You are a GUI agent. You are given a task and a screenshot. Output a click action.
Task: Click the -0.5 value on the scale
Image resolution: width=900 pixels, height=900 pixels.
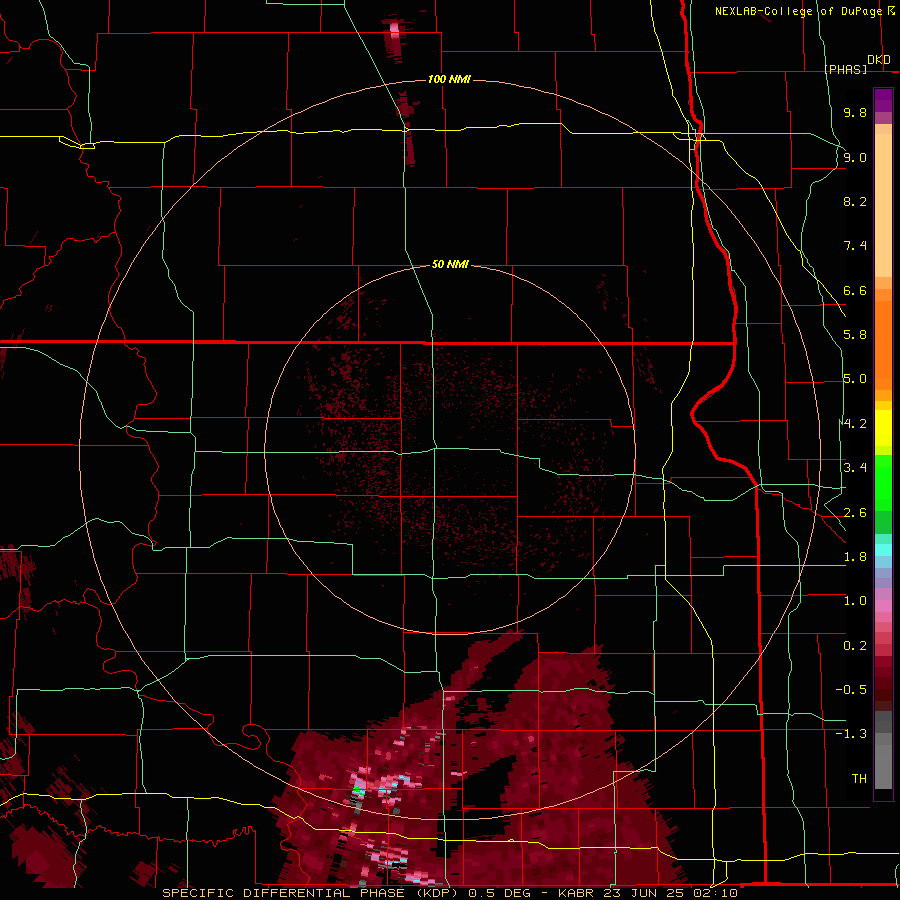point(851,690)
